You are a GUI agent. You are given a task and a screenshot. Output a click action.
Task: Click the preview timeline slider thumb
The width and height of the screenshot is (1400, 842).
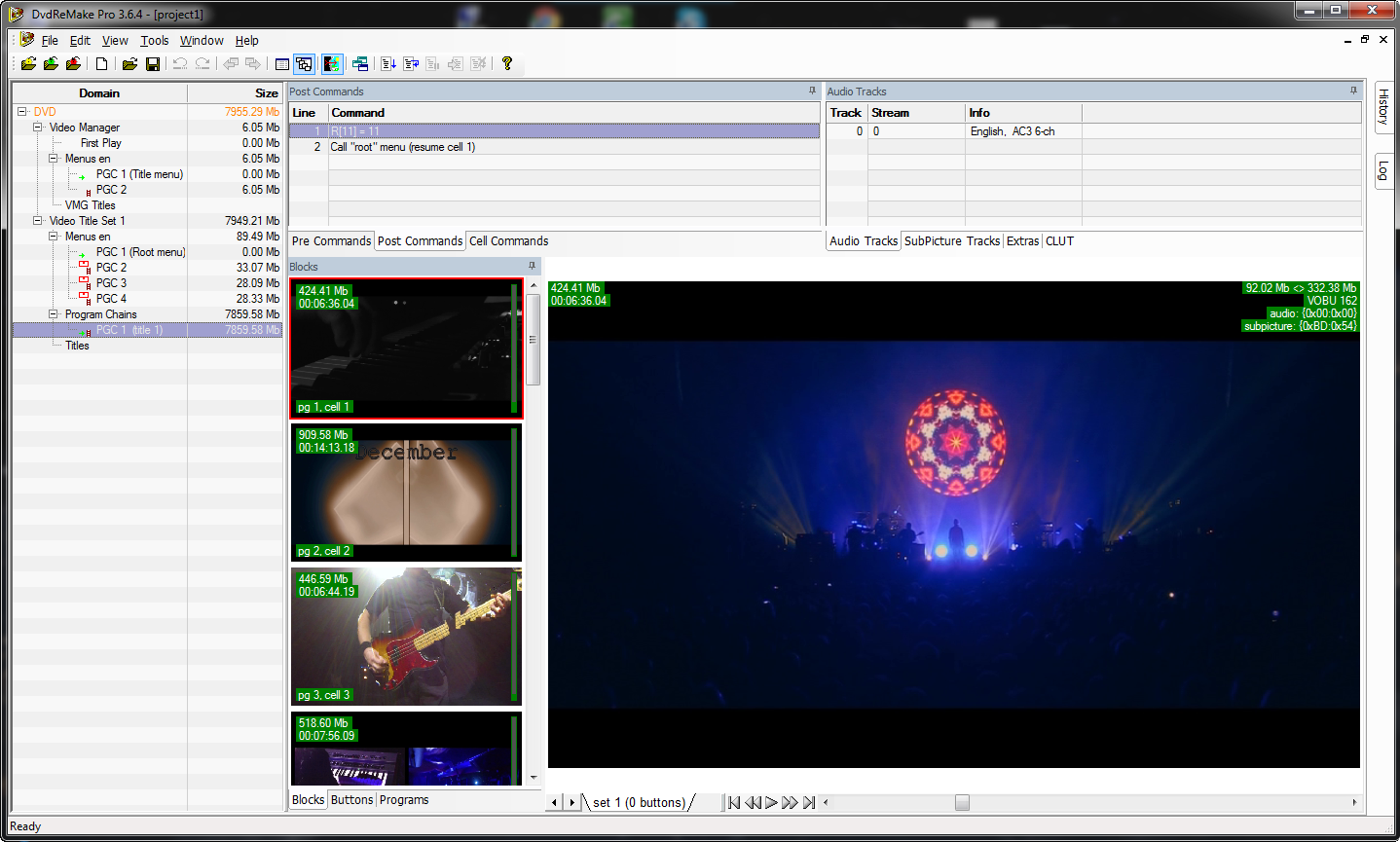click(x=962, y=803)
